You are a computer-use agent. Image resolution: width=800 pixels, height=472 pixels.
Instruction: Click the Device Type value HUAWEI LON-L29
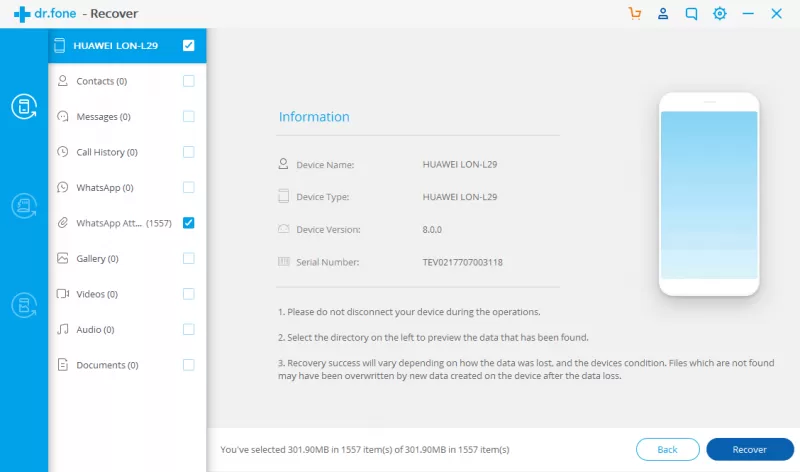[x=460, y=197]
